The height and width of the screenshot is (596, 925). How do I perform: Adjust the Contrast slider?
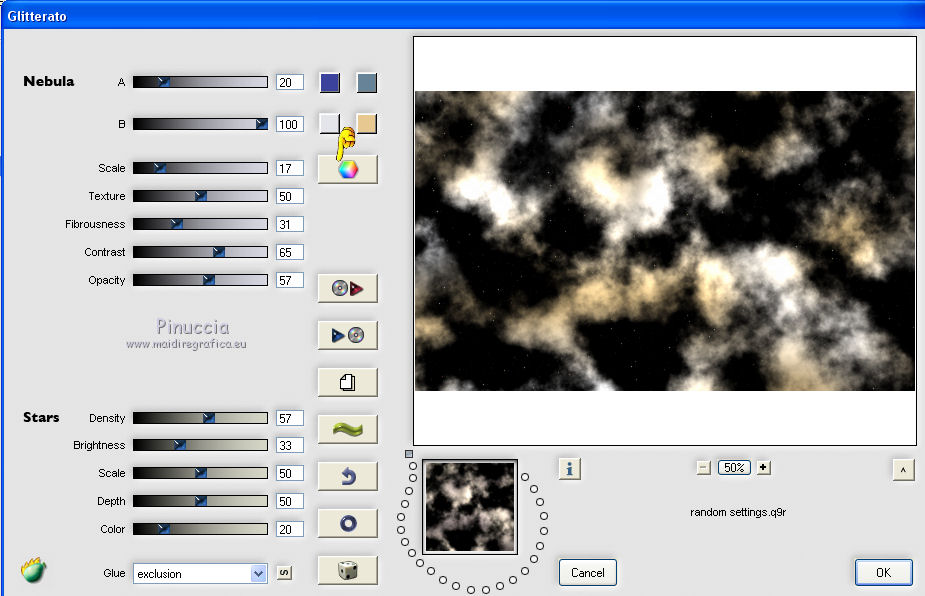point(200,252)
